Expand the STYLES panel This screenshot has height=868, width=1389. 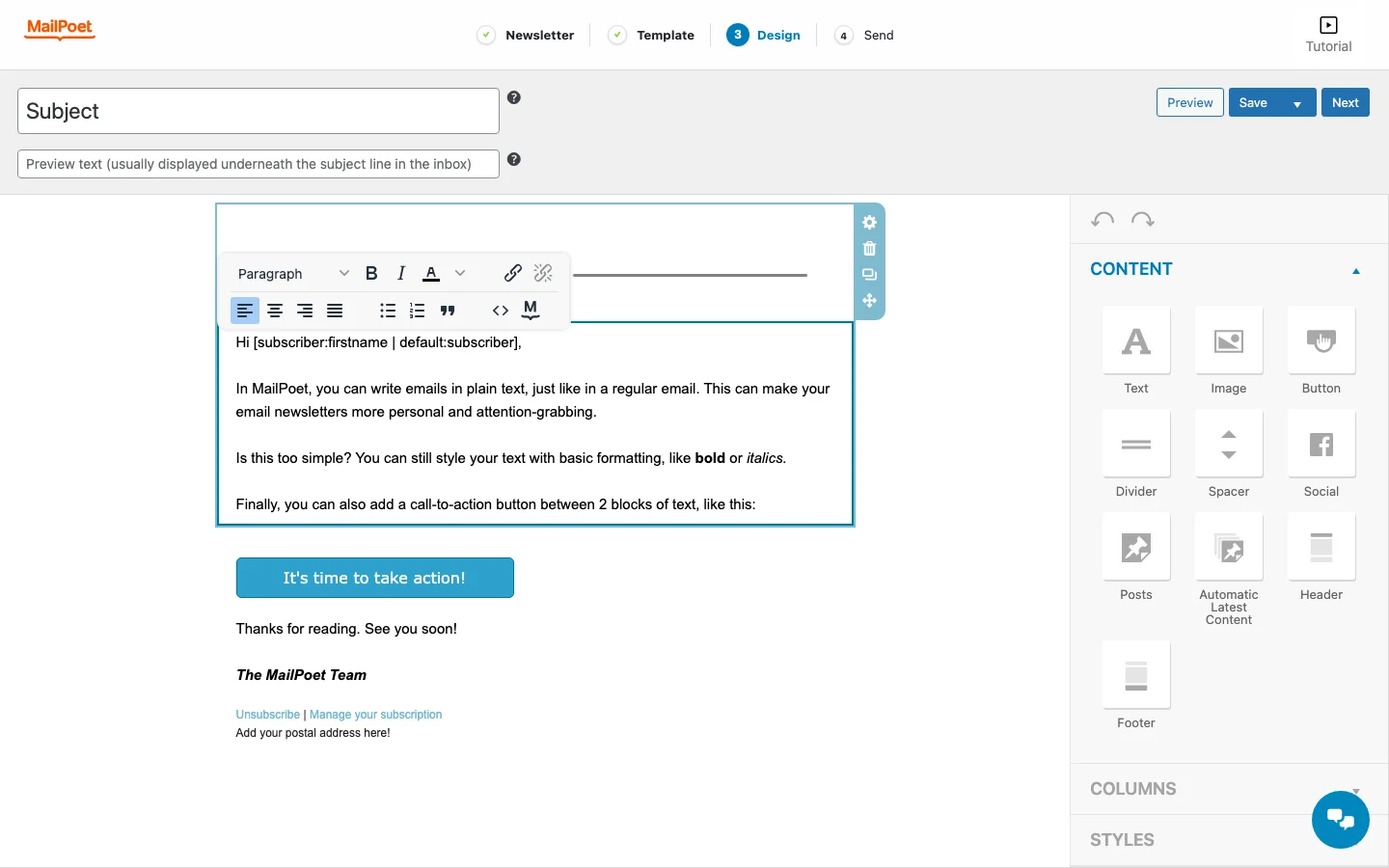[x=1229, y=840]
